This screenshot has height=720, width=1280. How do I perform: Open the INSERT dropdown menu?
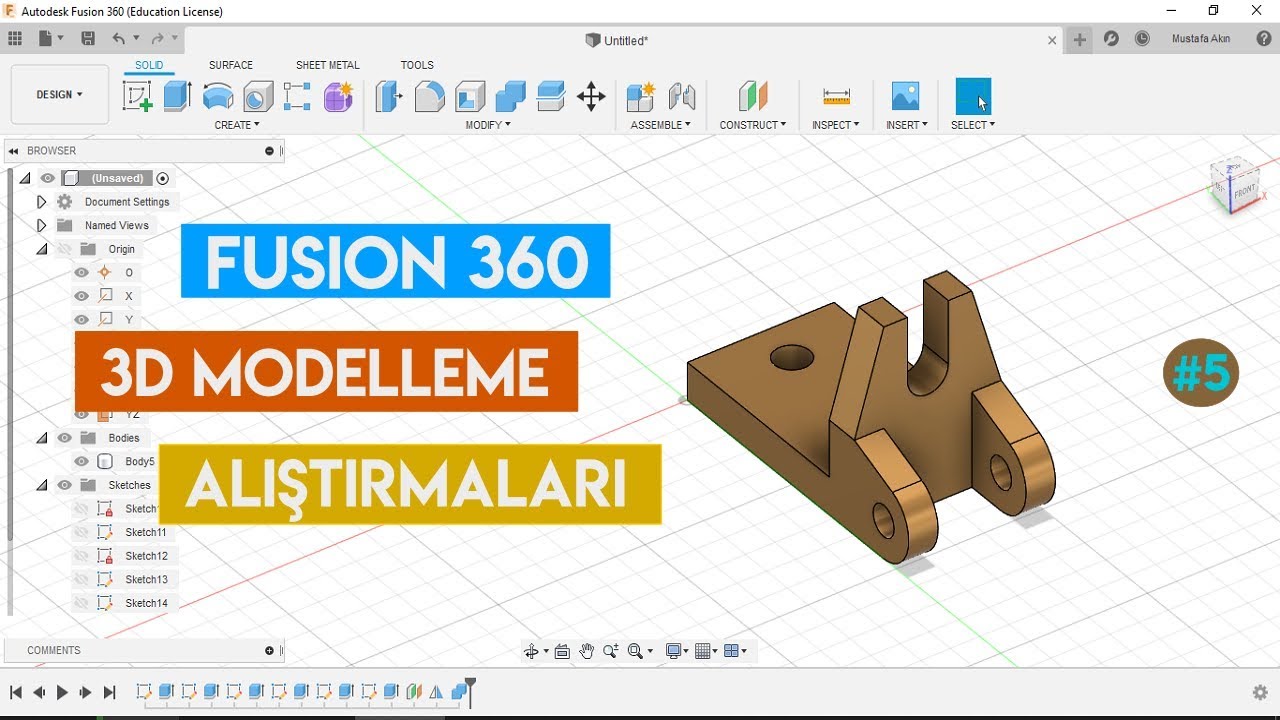click(x=907, y=125)
